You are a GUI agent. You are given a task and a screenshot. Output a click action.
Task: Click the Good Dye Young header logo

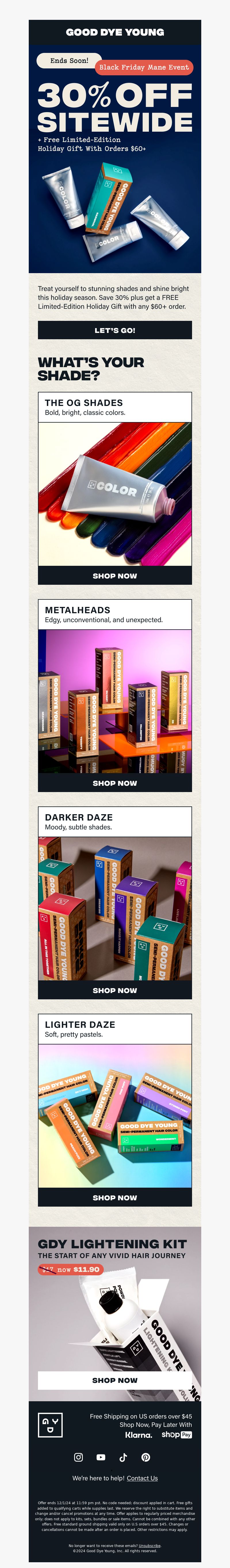[115, 32]
